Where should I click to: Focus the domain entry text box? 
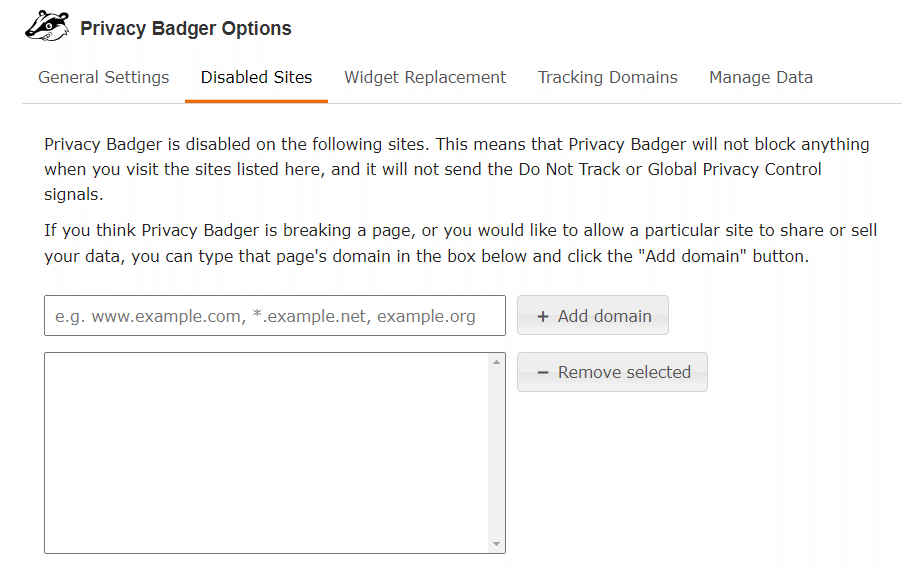(275, 316)
